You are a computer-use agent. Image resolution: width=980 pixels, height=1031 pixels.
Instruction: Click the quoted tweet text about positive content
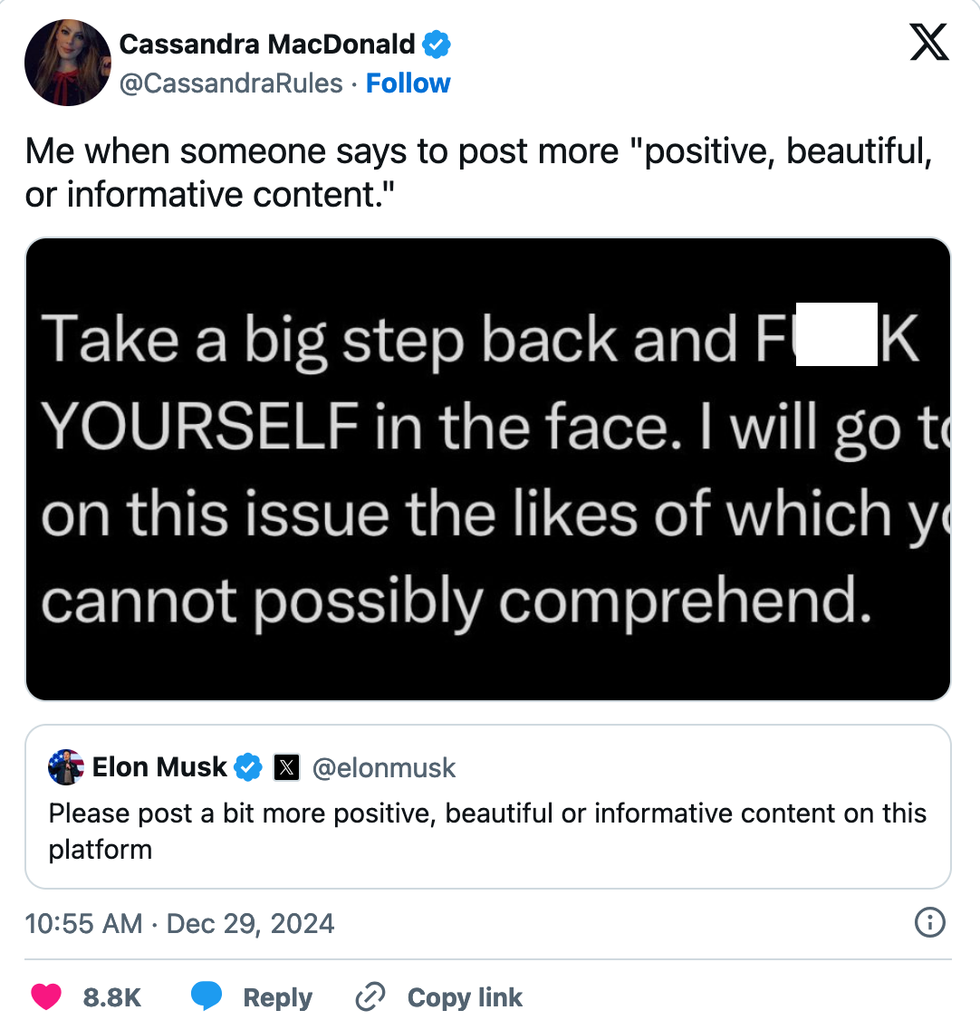(488, 831)
